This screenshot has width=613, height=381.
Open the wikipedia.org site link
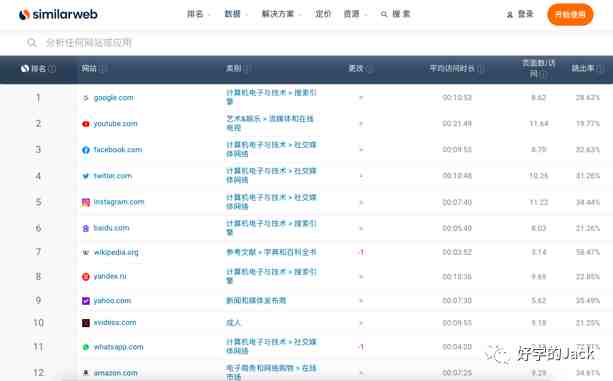coord(116,252)
